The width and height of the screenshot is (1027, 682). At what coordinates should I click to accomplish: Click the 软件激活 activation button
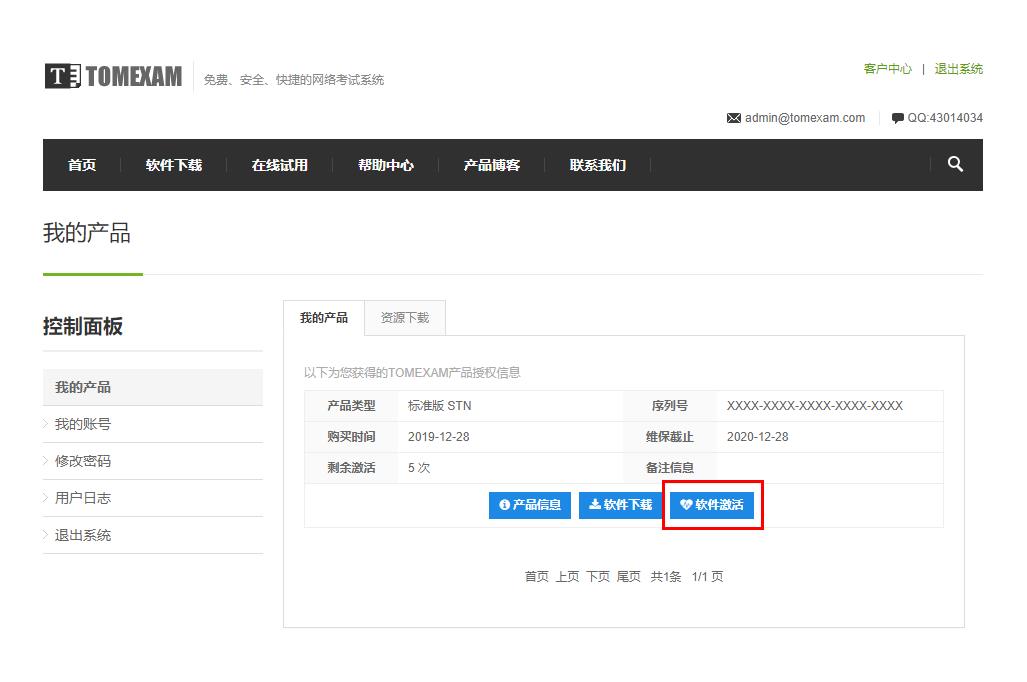(711, 505)
